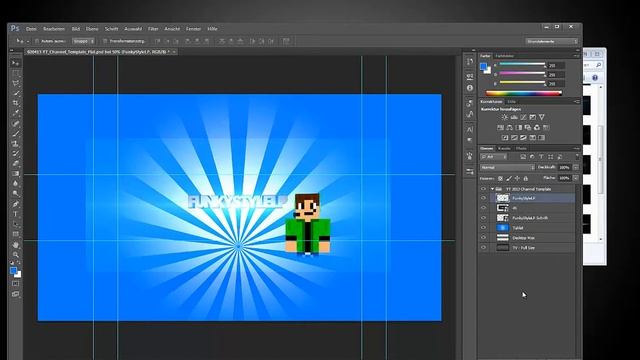Select the Clone Stamp tool

click(16, 143)
